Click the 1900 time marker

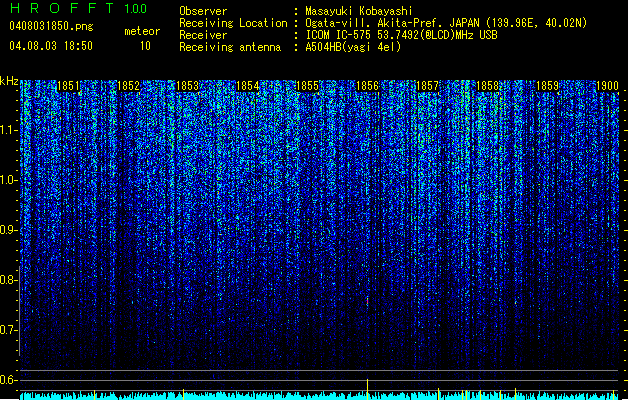607,86
